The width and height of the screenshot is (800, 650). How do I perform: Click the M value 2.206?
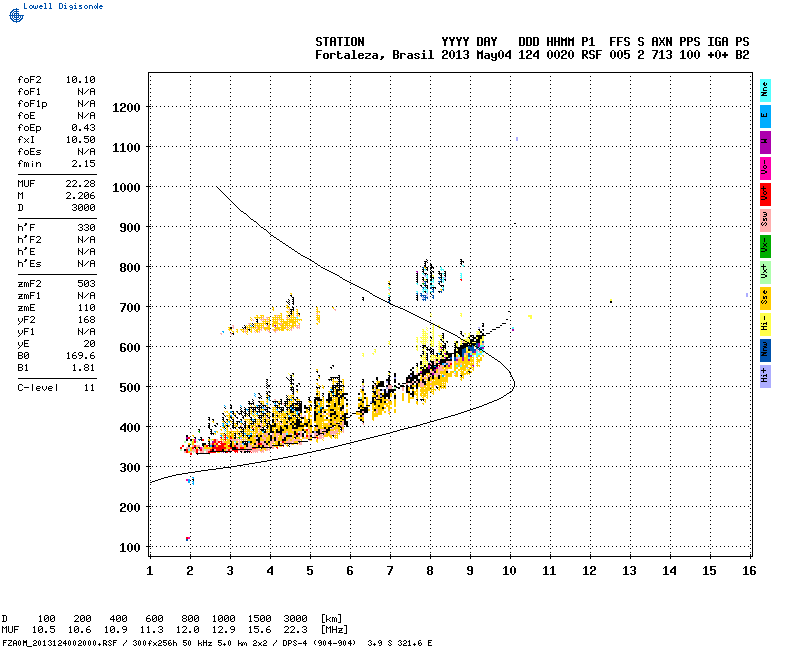(80, 196)
